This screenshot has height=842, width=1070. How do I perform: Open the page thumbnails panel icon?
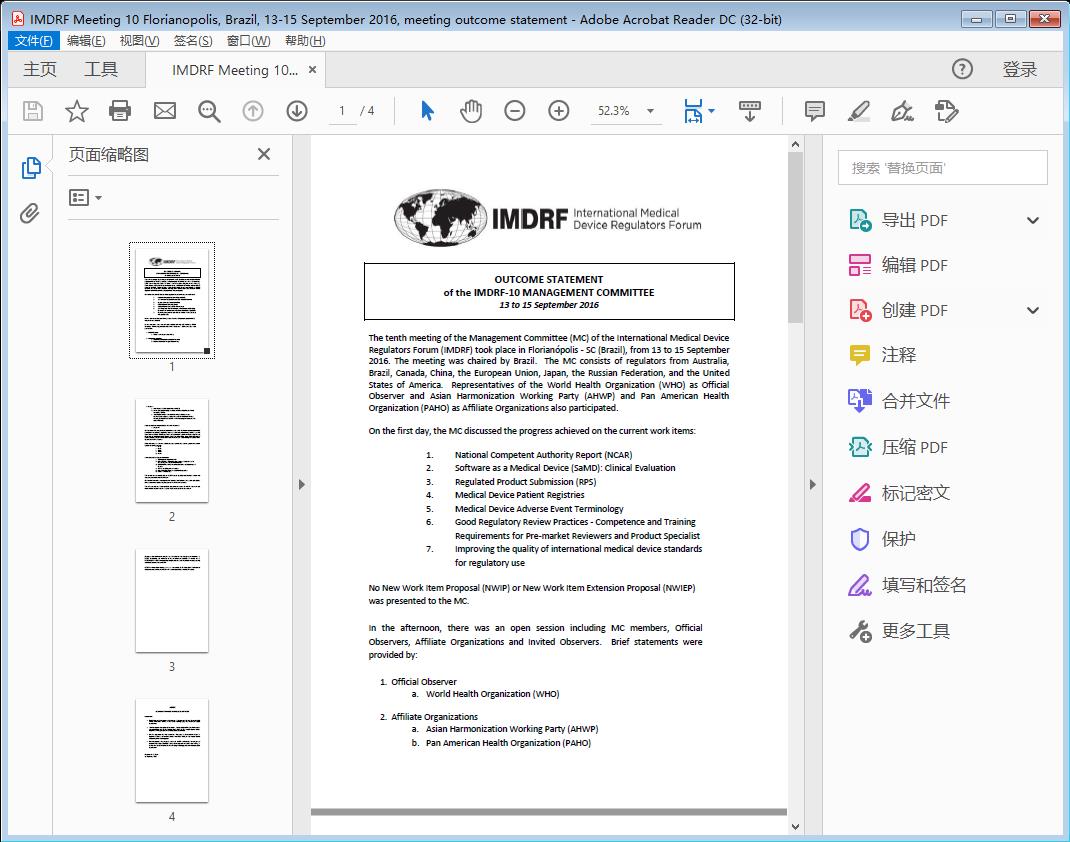[x=30, y=167]
